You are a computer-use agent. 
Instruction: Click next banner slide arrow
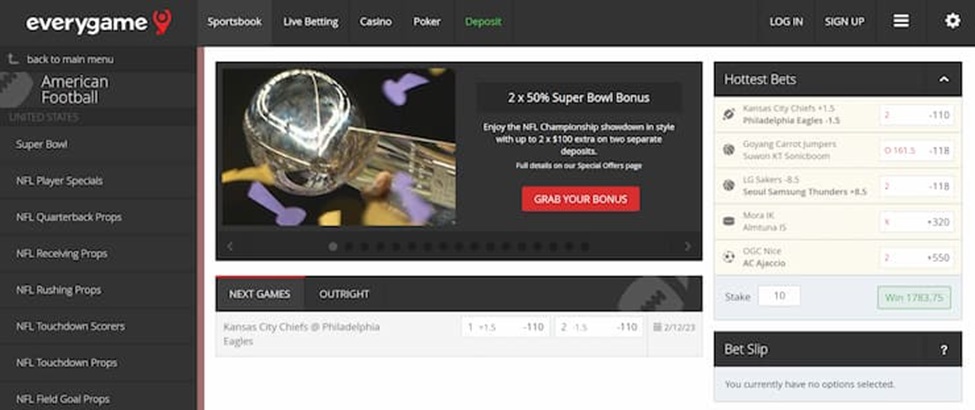(x=687, y=246)
